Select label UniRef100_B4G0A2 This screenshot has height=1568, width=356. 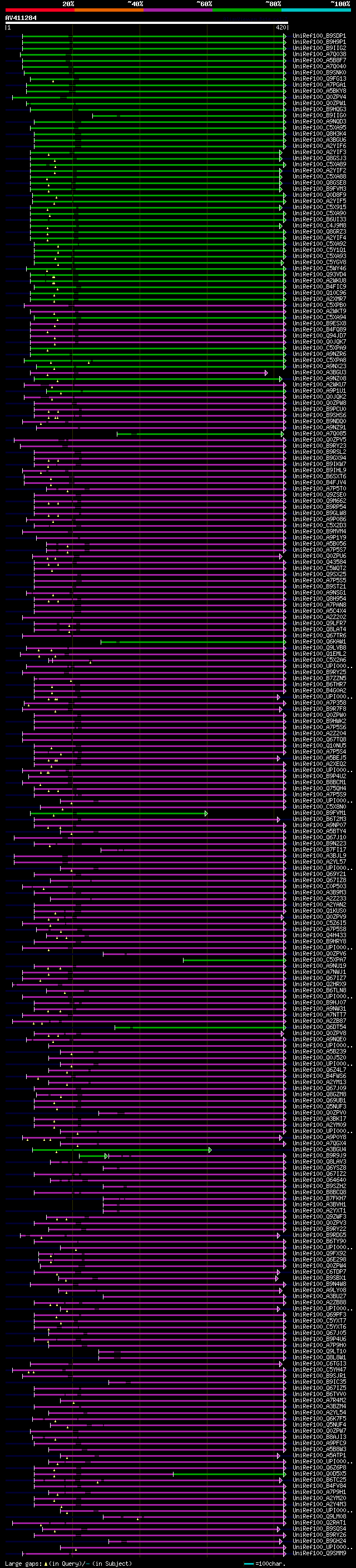(x=319, y=690)
